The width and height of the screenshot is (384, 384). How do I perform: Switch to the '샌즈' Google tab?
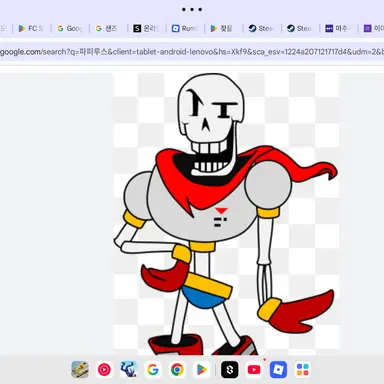108,29
